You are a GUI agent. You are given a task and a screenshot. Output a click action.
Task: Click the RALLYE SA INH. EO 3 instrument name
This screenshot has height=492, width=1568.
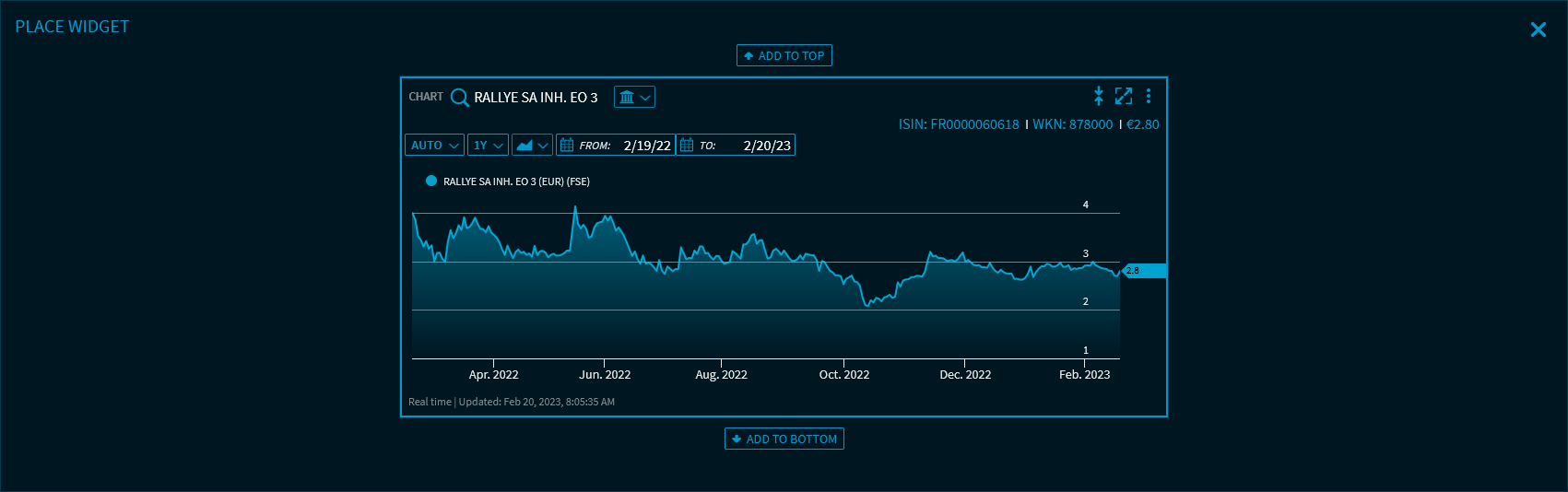point(536,98)
